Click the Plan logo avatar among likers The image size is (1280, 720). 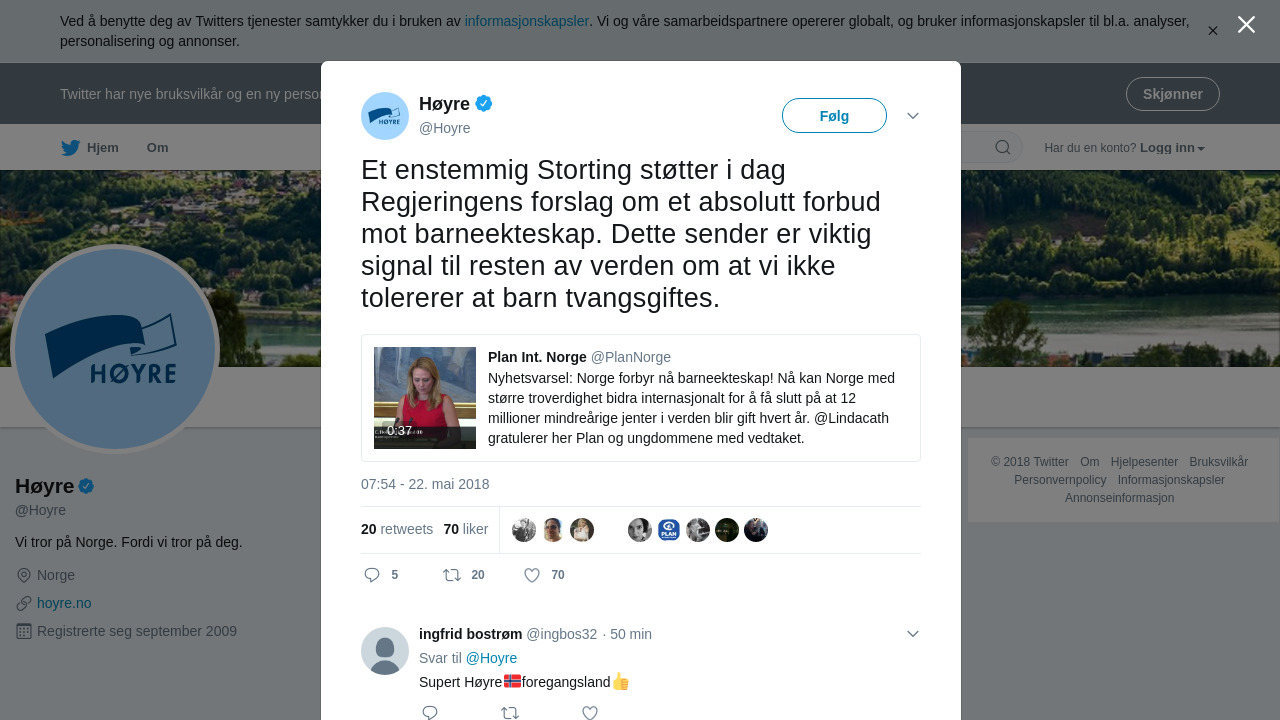[669, 530]
